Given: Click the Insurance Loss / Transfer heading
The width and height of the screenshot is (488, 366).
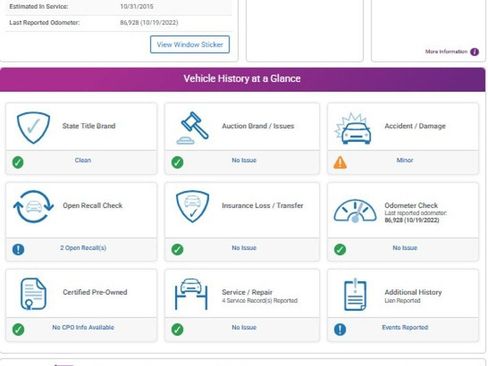Looking at the screenshot, I should pos(263,205).
